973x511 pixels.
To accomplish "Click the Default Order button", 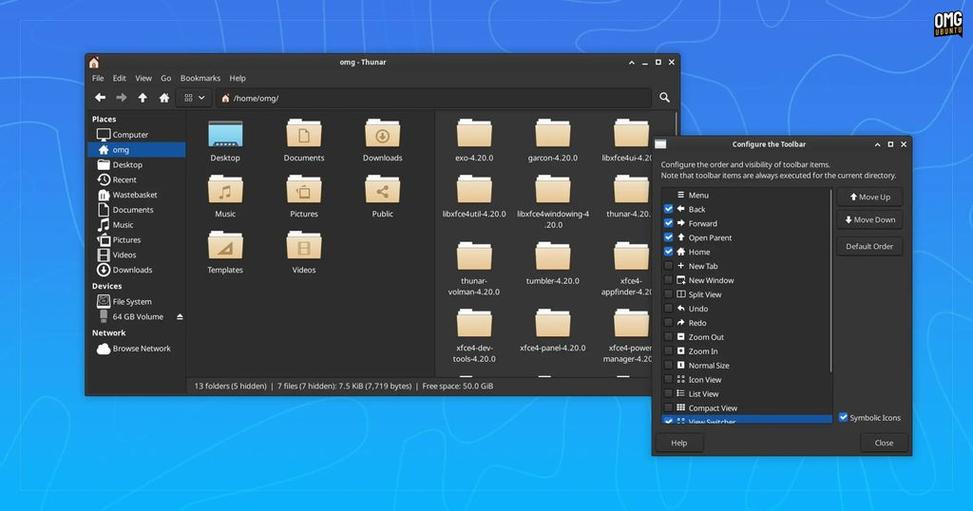I will tap(869, 246).
